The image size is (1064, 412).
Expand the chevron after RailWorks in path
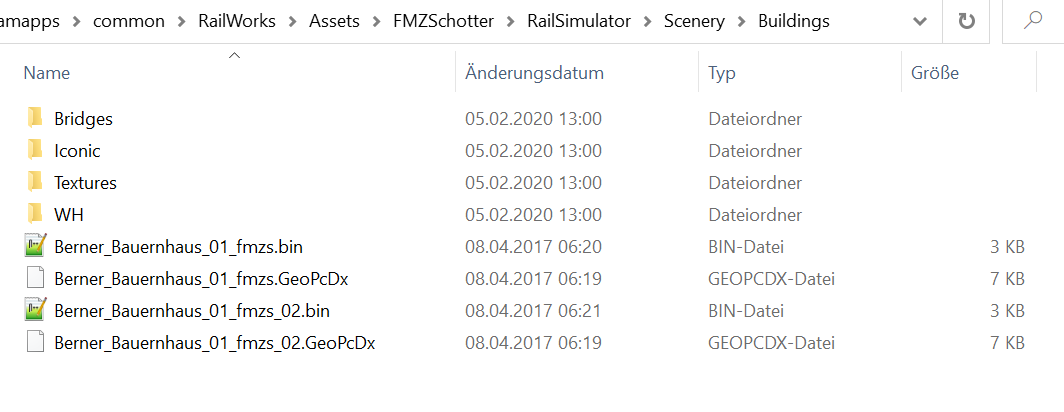[x=291, y=21]
